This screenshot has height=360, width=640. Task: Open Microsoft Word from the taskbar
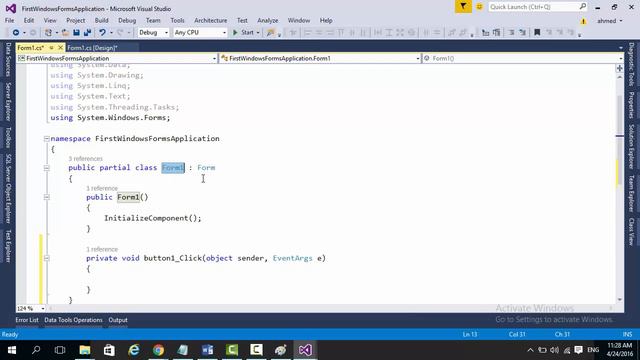(x=207, y=350)
